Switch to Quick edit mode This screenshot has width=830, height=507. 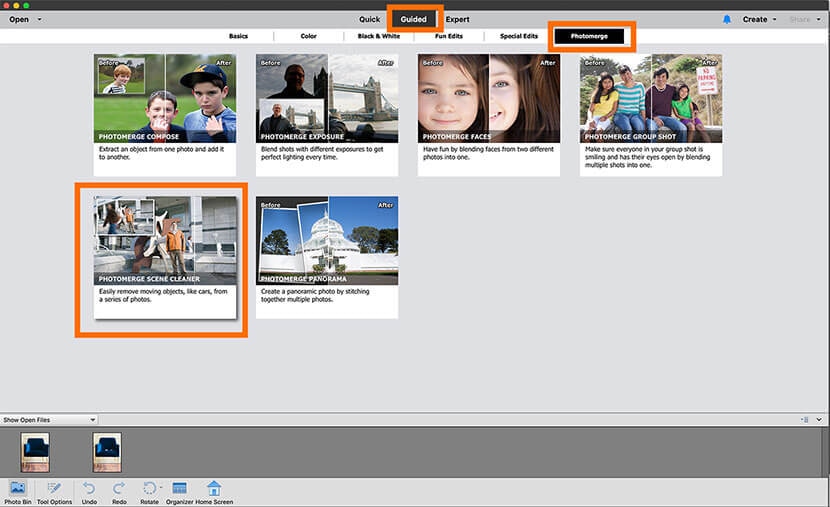pos(369,19)
